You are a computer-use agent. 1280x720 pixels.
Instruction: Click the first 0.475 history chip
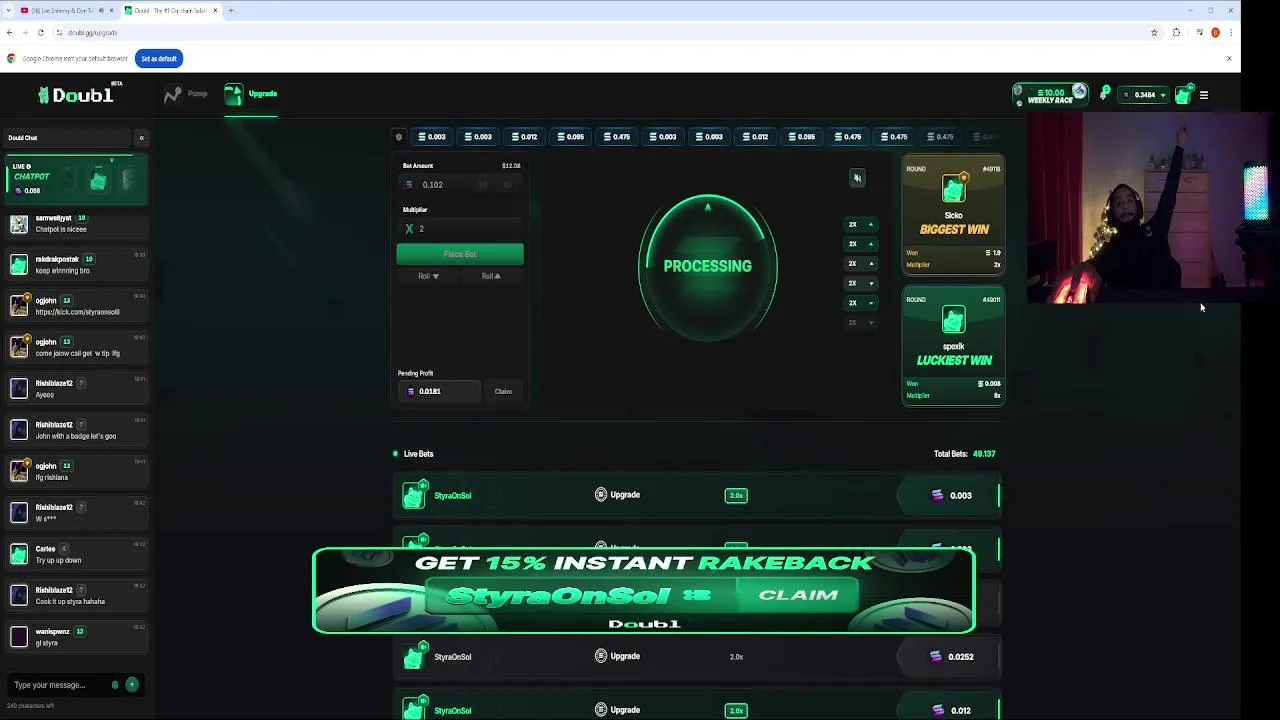pyautogui.click(x=616, y=137)
